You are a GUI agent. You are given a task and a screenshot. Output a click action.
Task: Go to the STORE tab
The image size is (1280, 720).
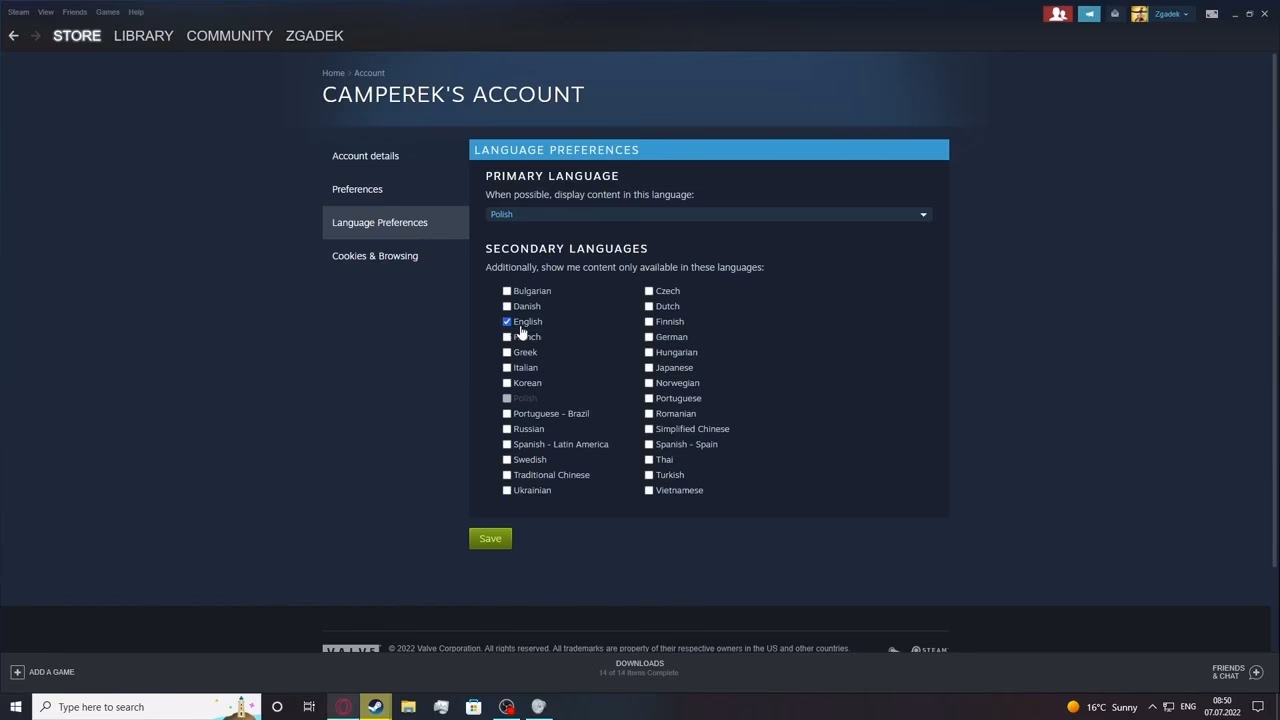tap(77, 35)
